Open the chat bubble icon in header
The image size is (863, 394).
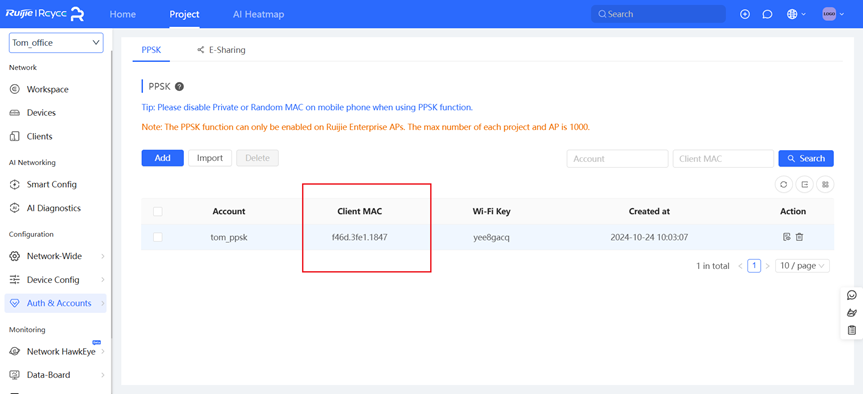(x=767, y=14)
